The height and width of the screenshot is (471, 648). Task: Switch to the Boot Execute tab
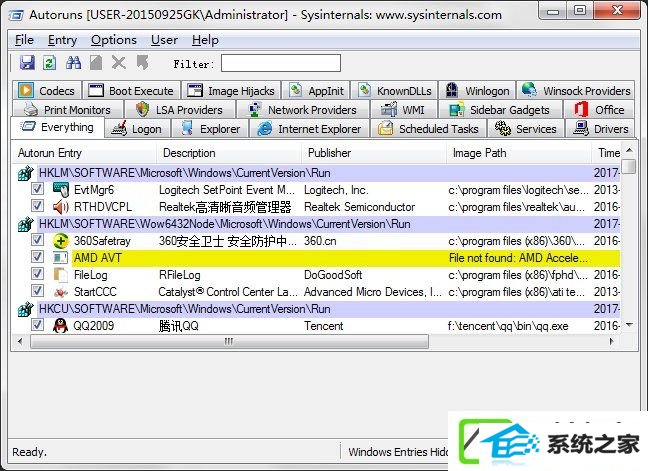coord(131,90)
